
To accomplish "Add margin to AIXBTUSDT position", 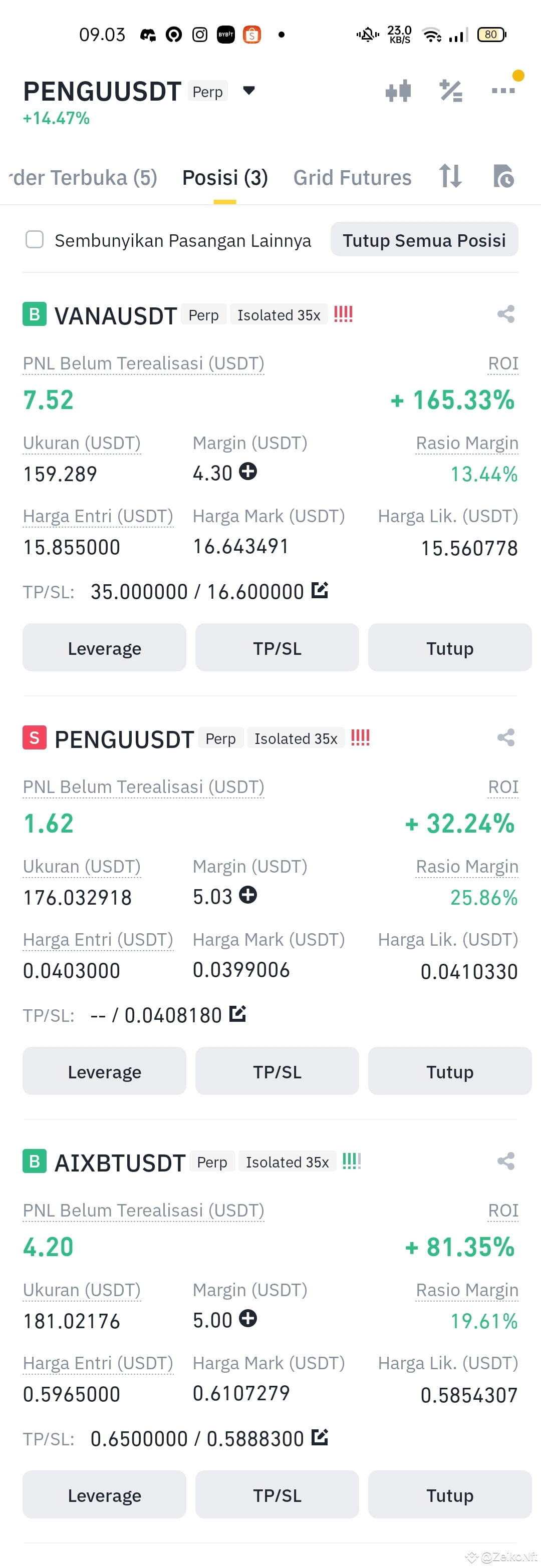I will [248, 1319].
